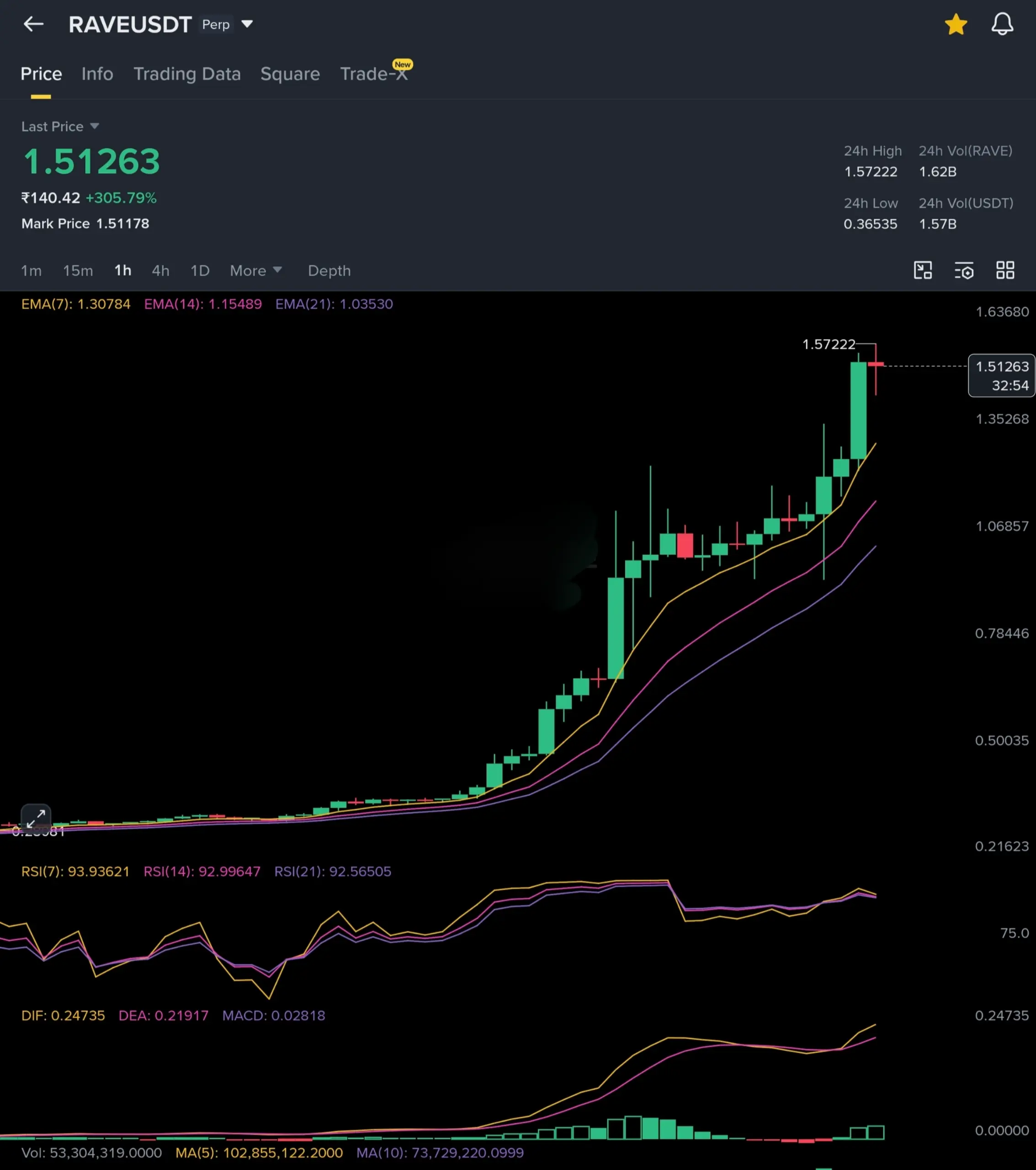Open the Depth chart view
Viewport: 1036px width, 1170px height.
[x=329, y=271]
